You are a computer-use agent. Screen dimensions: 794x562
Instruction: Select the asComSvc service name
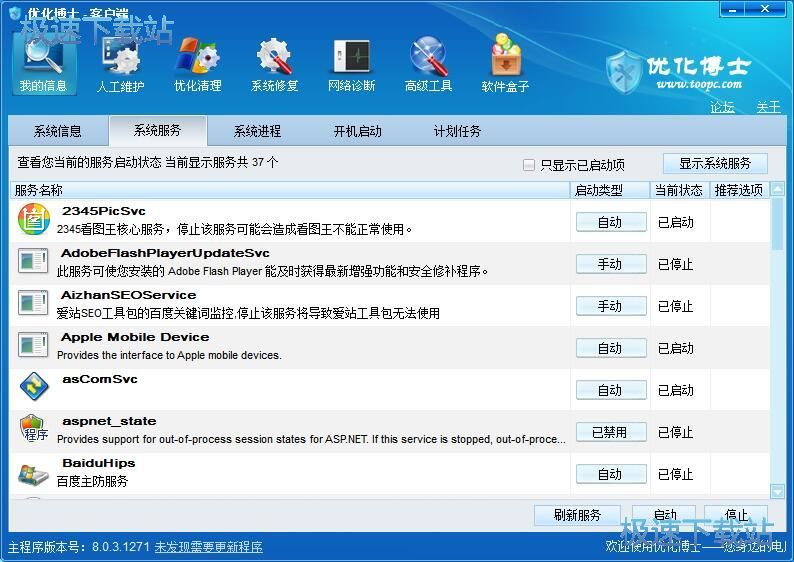(x=100, y=379)
